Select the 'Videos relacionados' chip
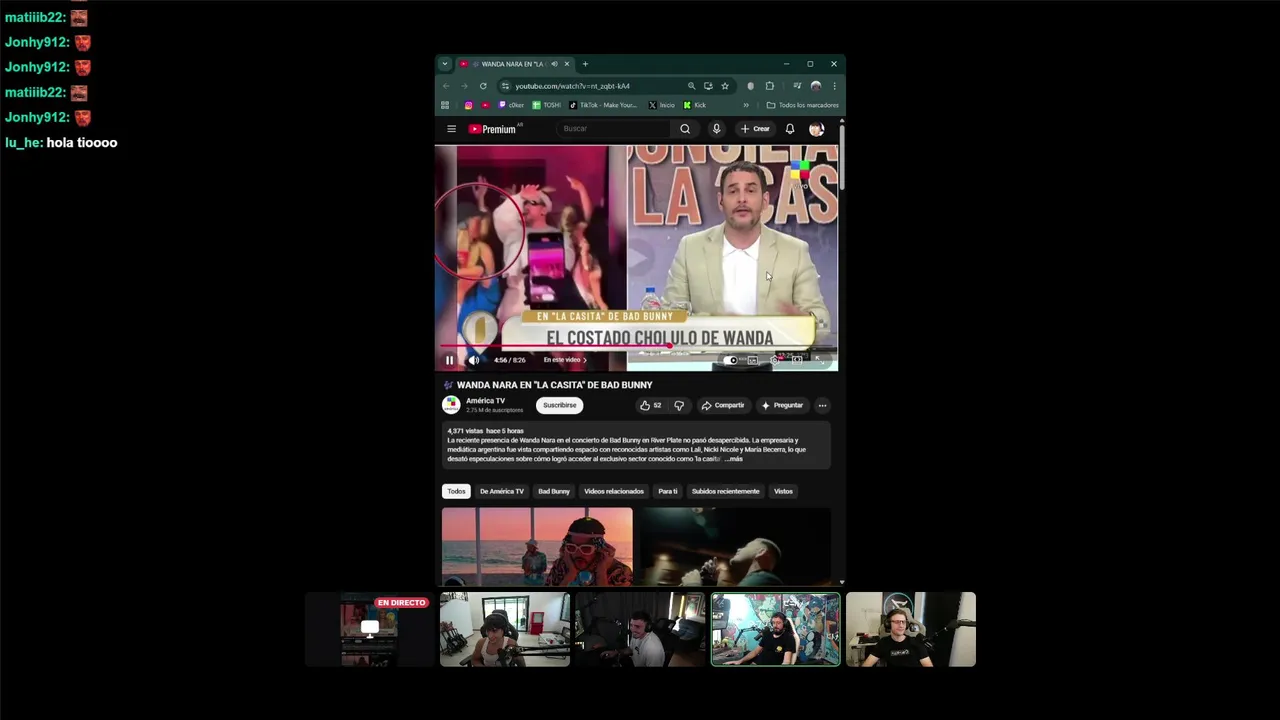 [614, 491]
